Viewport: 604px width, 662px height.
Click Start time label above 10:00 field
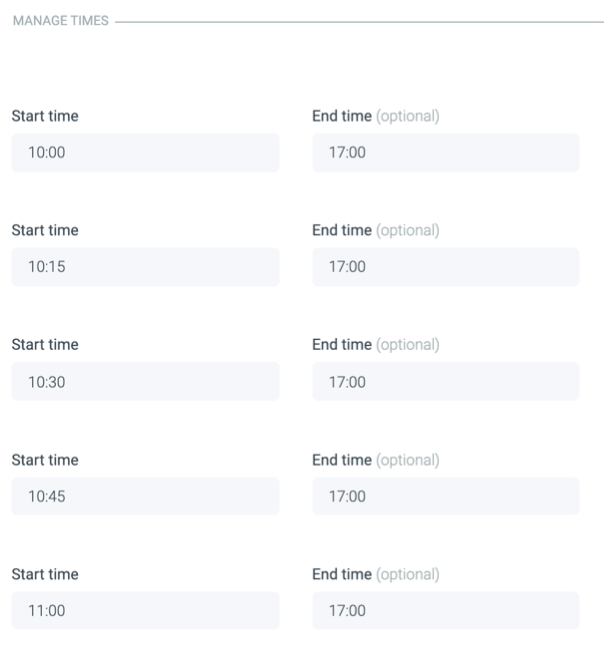[x=45, y=116]
